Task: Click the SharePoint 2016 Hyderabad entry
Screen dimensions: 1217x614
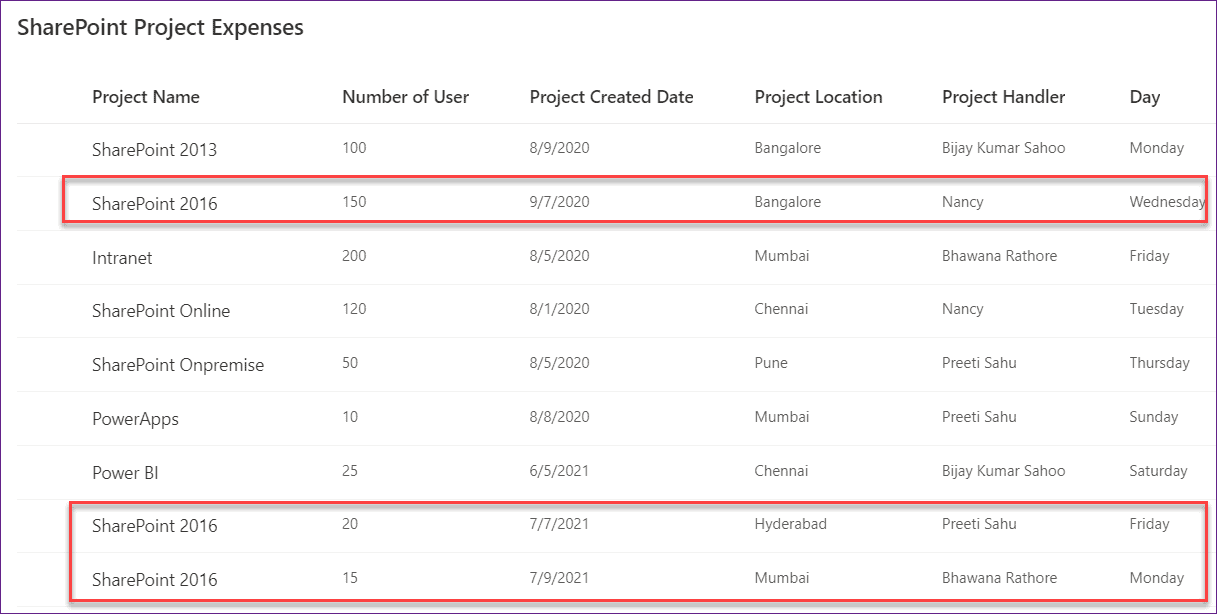Action: [155, 525]
